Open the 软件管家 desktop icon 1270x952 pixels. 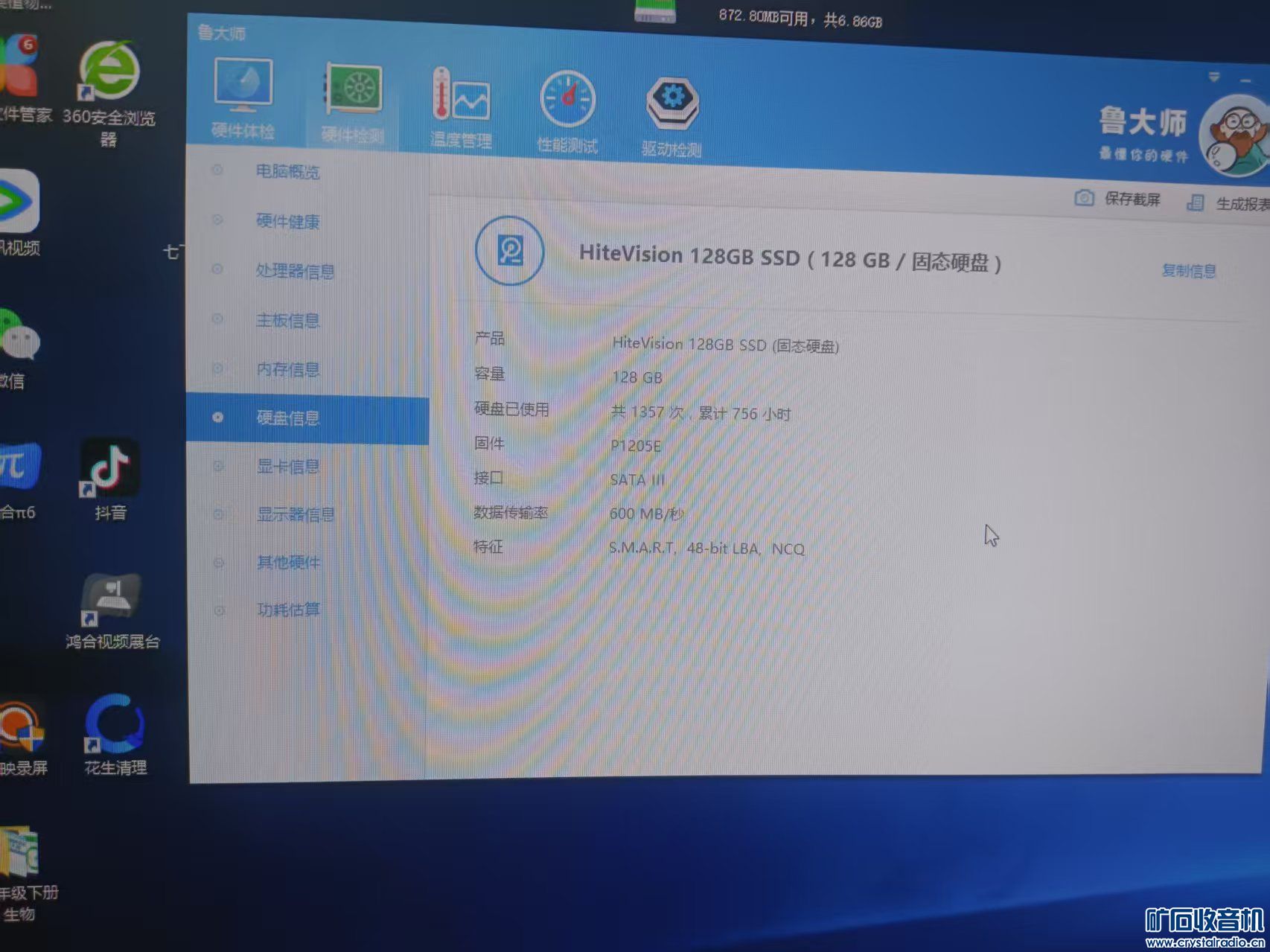24,78
